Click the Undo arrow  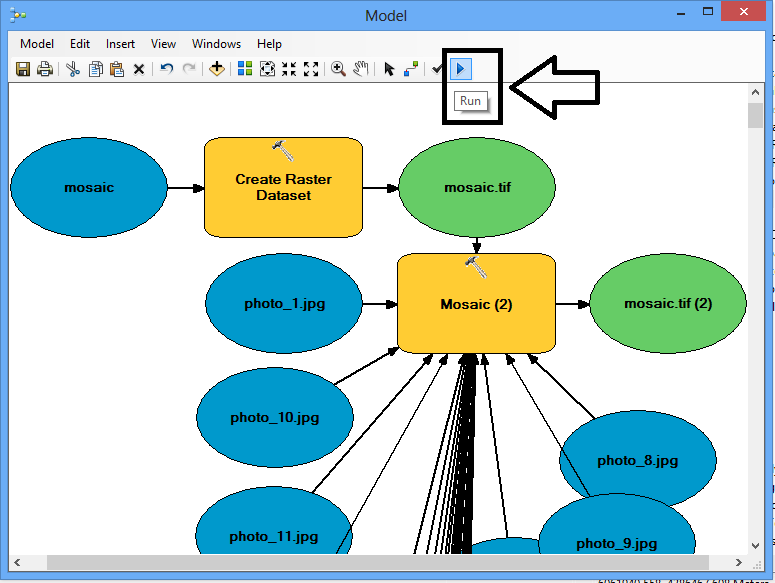point(166,69)
